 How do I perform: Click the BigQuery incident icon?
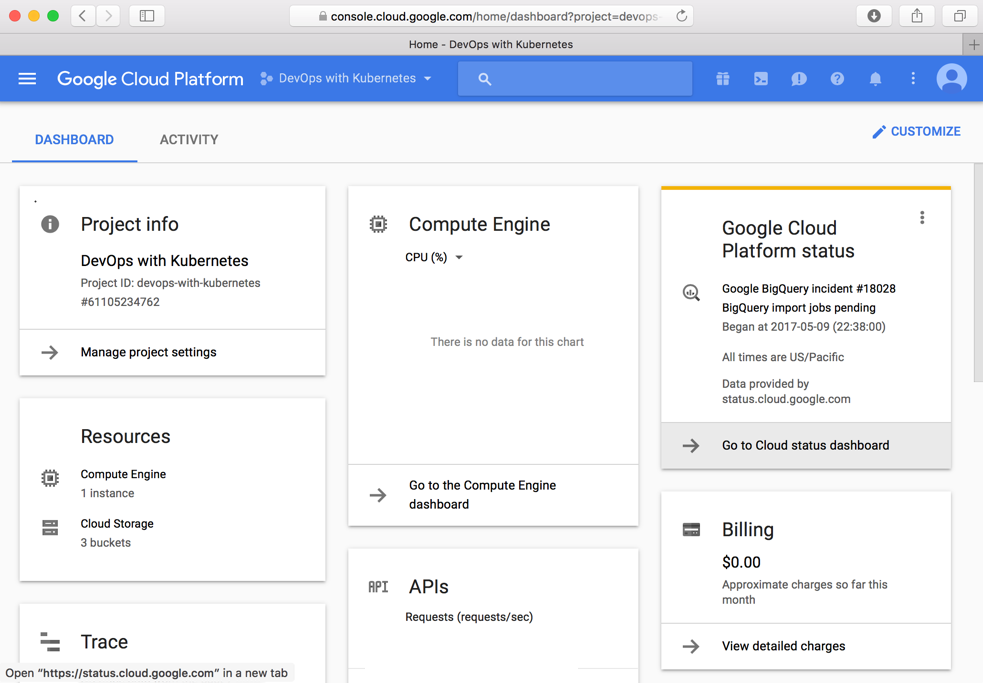(x=691, y=292)
